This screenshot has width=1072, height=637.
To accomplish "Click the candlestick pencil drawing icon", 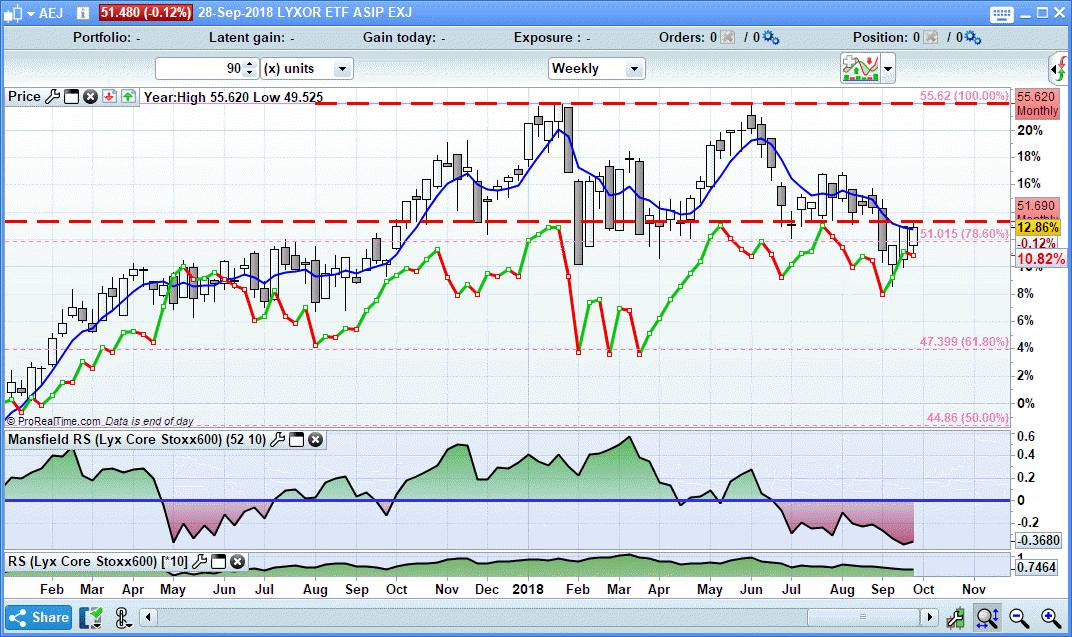I will click(x=955, y=618).
